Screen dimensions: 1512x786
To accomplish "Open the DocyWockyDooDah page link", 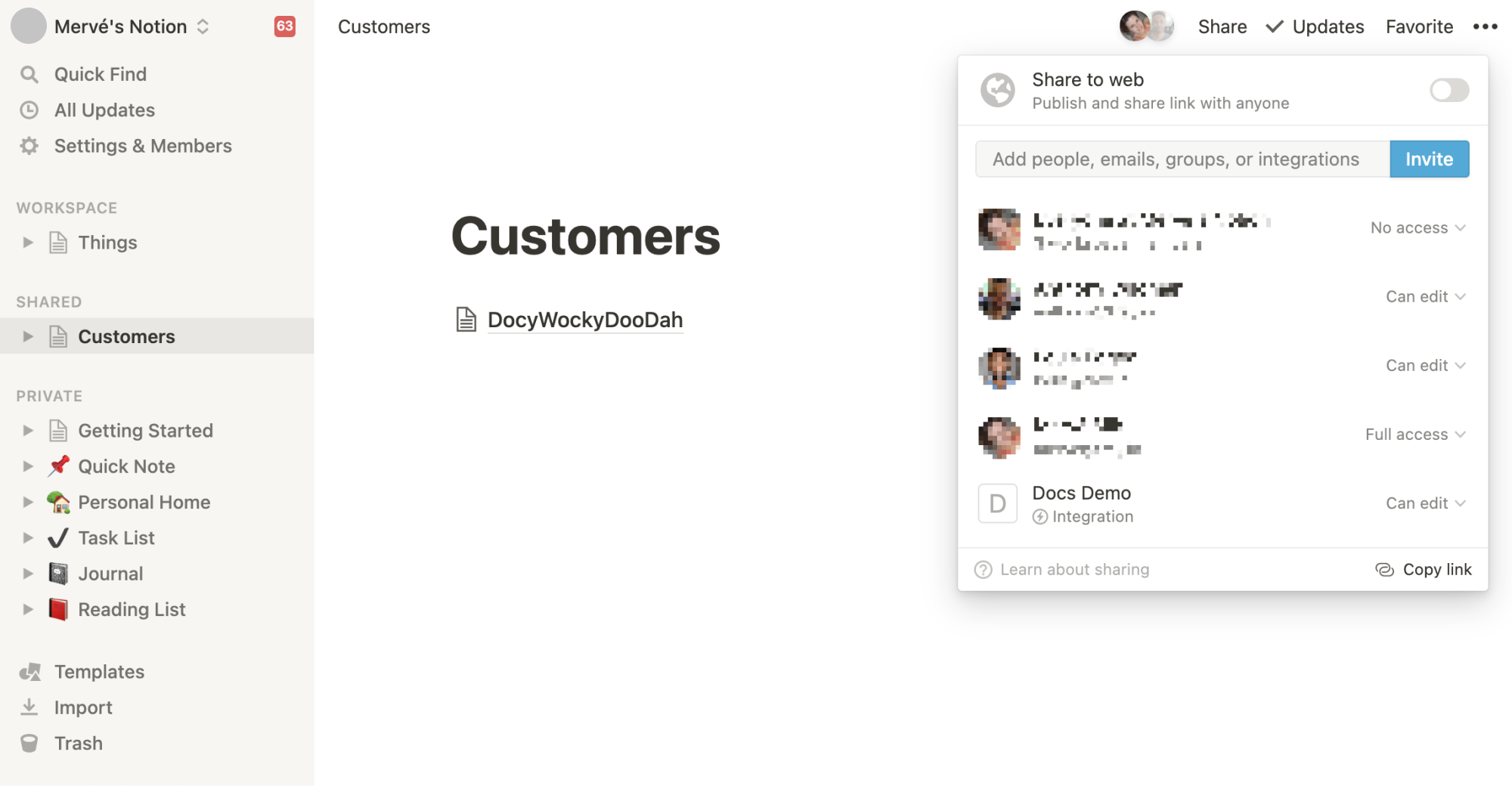I will 584,319.
